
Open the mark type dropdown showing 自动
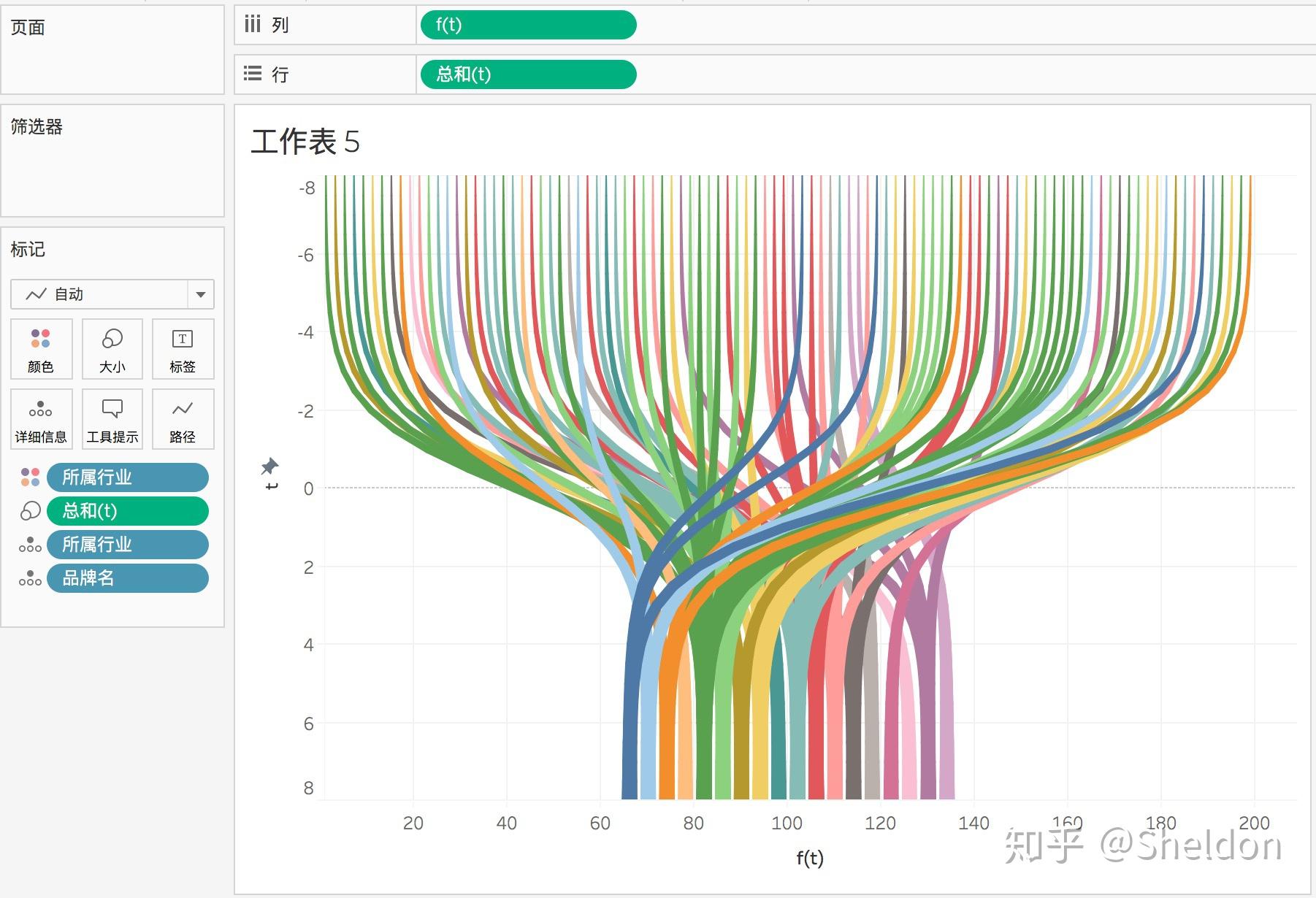tap(200, 294)
